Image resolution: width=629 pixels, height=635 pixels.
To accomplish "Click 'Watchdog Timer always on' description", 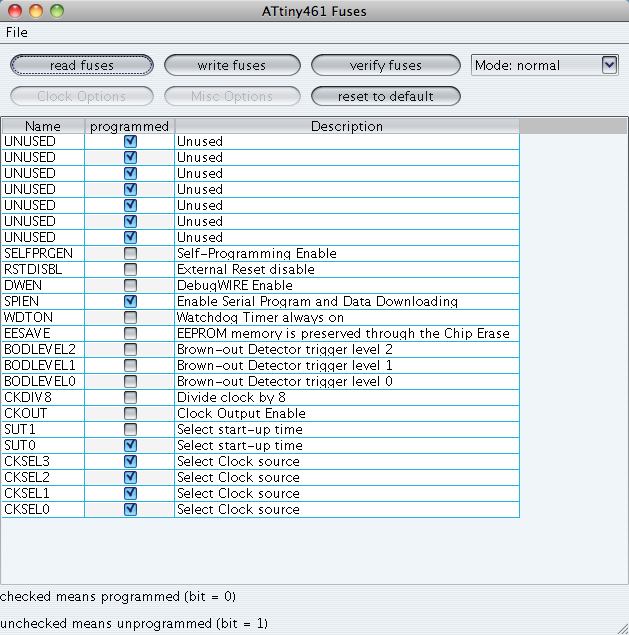I will 260,318.
